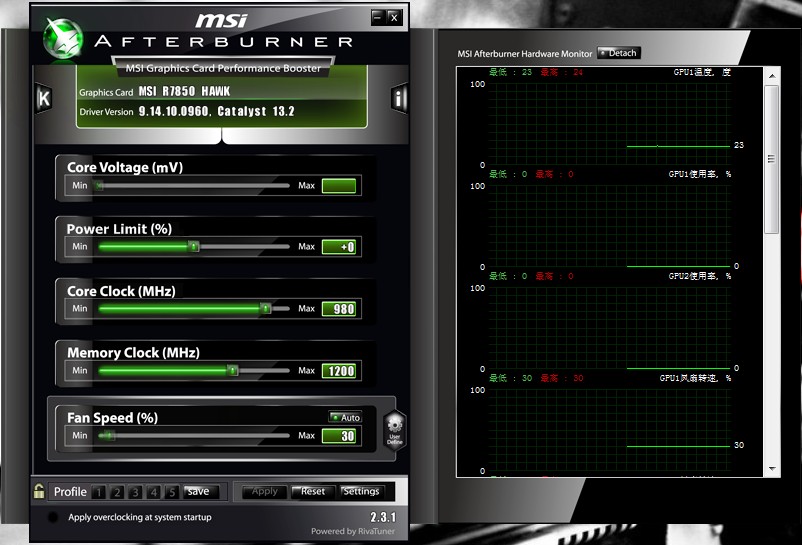Image resolution: width=802 pixels, height=545 pixels.
Task: Click the Kombustor K icon
Action: [44, 98]
